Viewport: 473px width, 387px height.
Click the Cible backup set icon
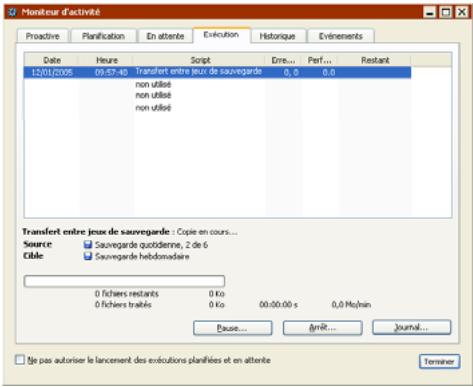coord(88,256)
